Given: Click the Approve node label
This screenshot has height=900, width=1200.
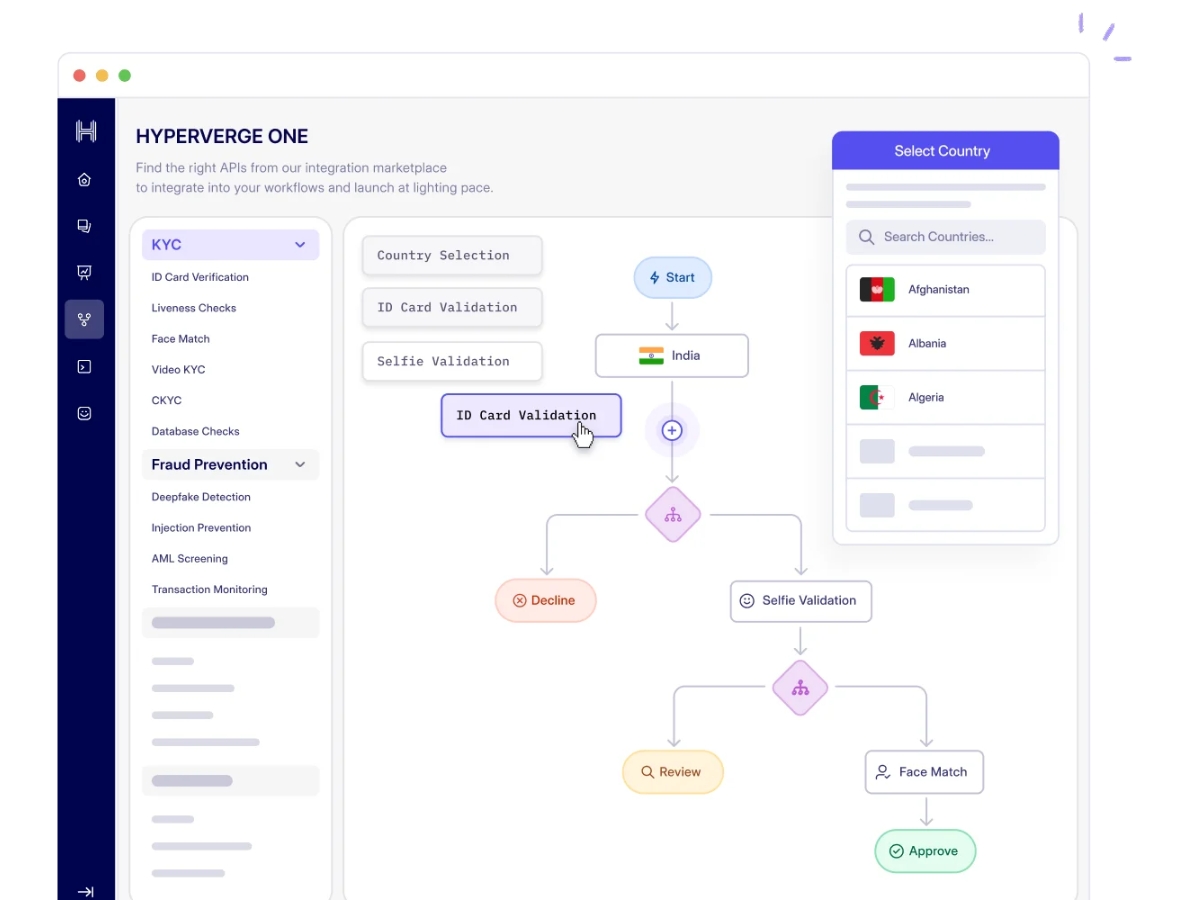Looking at the screenshot, I should [934, 852].
